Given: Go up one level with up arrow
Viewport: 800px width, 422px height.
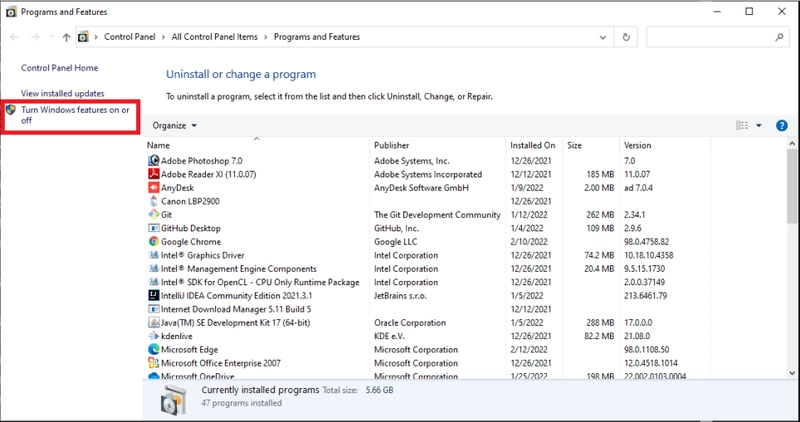Looking at the screenshot, I should (66, 37).
